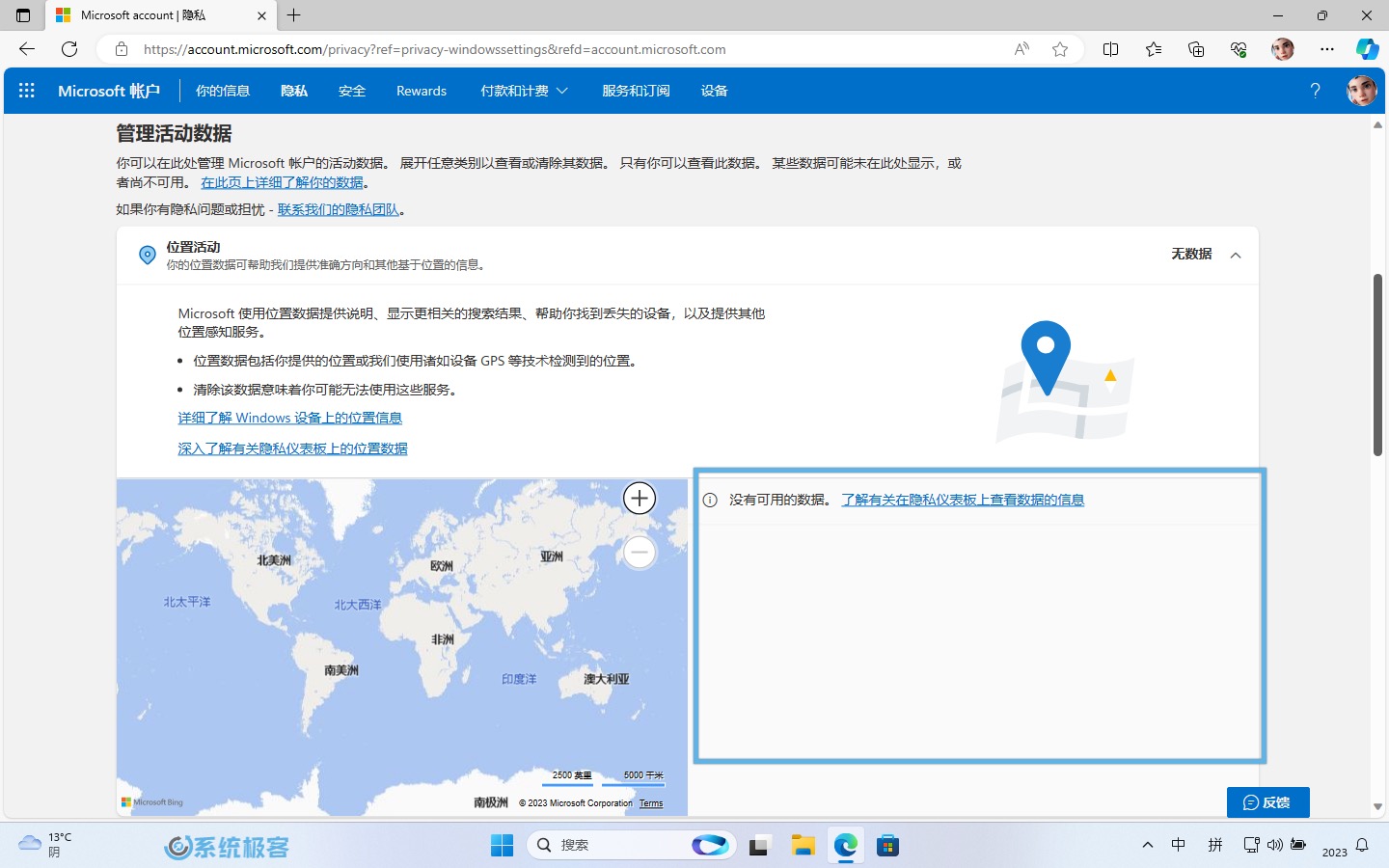Open Browser essentials heart icon
Image resolution: width=1389 pixels, height=868 pixels.
point(1239,49)
